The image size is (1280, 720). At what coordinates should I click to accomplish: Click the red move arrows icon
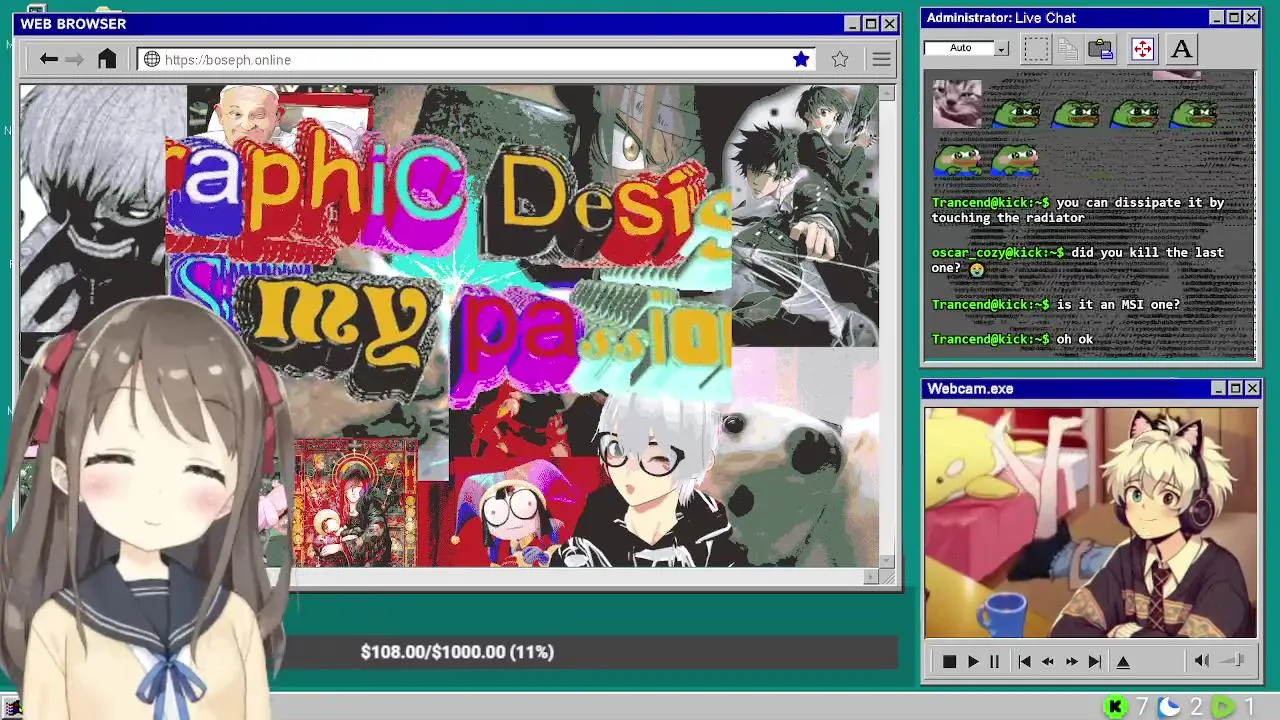click(x=1142, y=48)
